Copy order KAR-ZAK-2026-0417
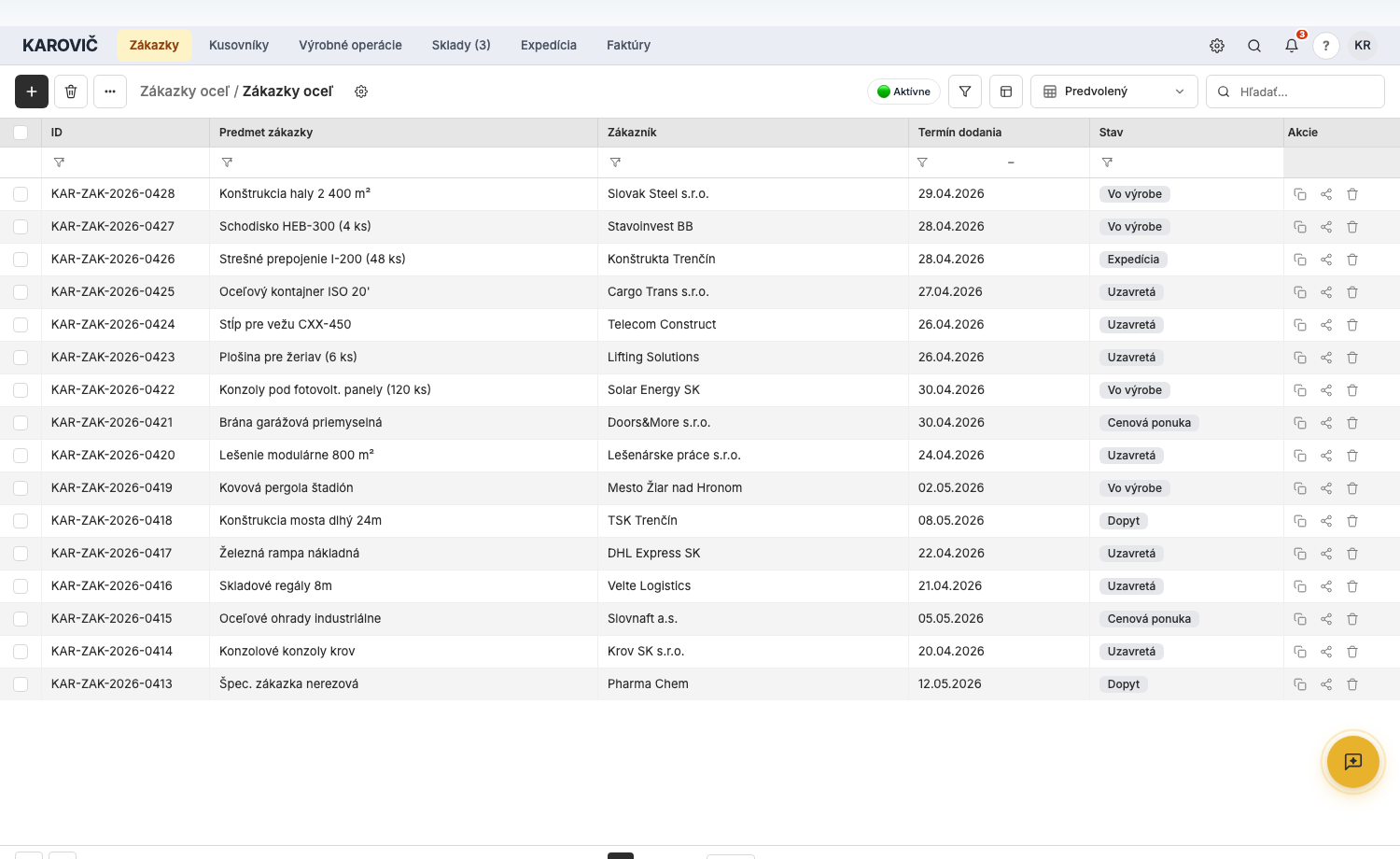This screenshot has height=859, width=1400. pyautogui.click(x=1300, y=554)
